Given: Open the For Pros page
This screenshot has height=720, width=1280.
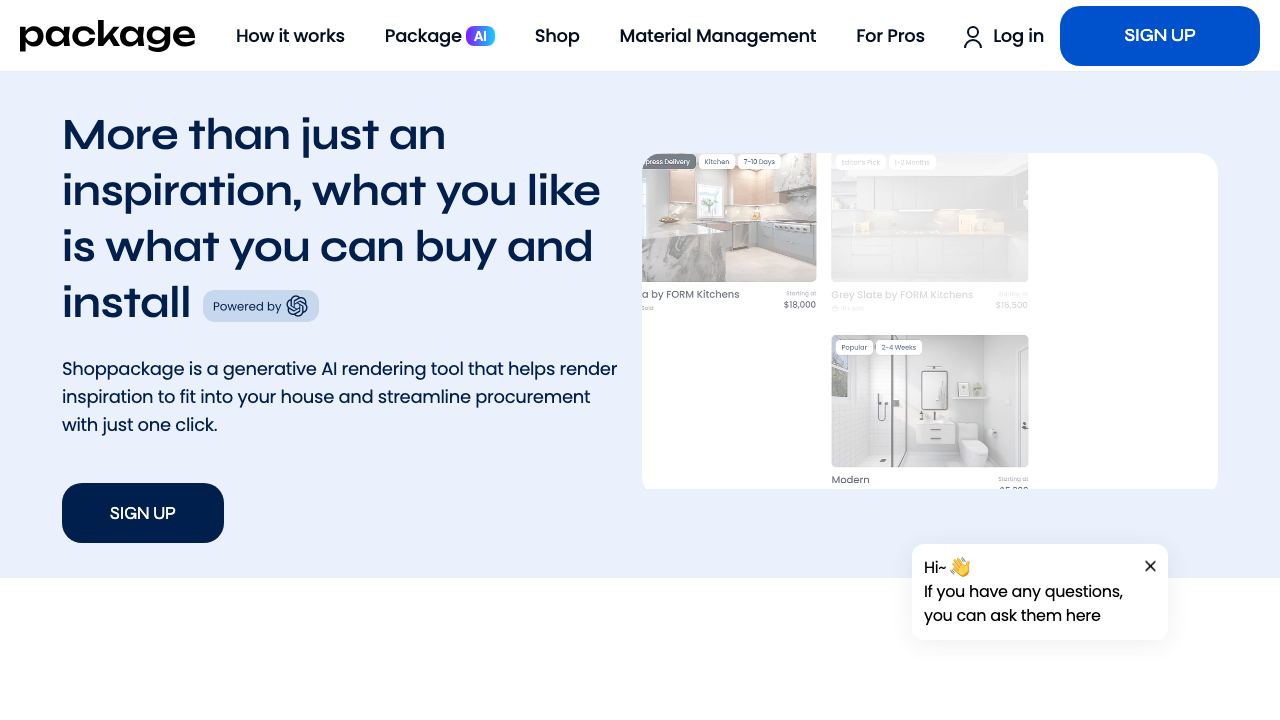Looking at the screenshot, I should 890,36.
